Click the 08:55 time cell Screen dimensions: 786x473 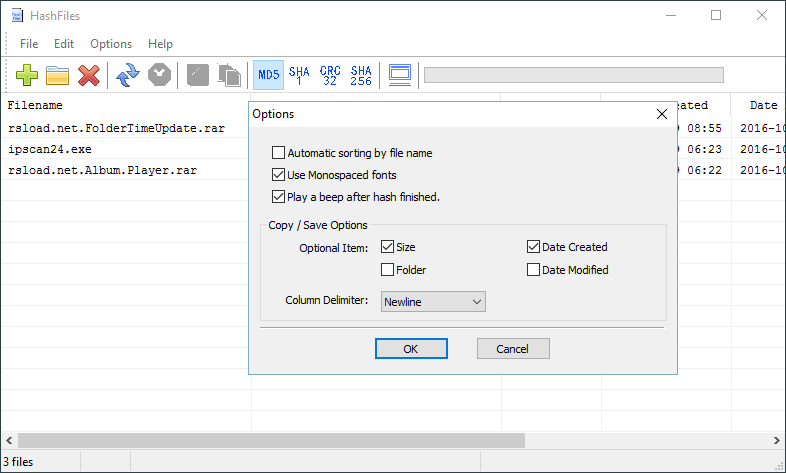[x=704, y=128]
